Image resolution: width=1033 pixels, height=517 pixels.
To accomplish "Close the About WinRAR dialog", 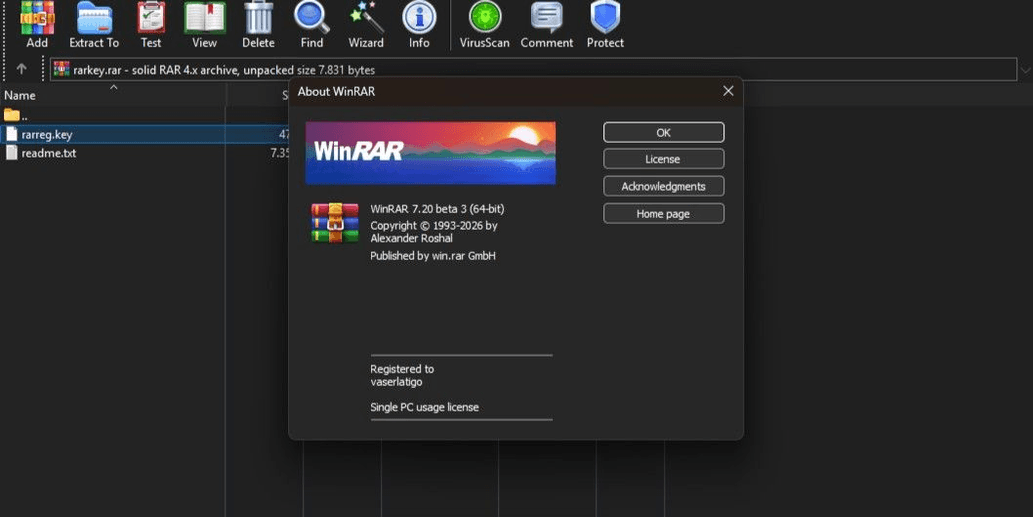I will click(728, 91).
